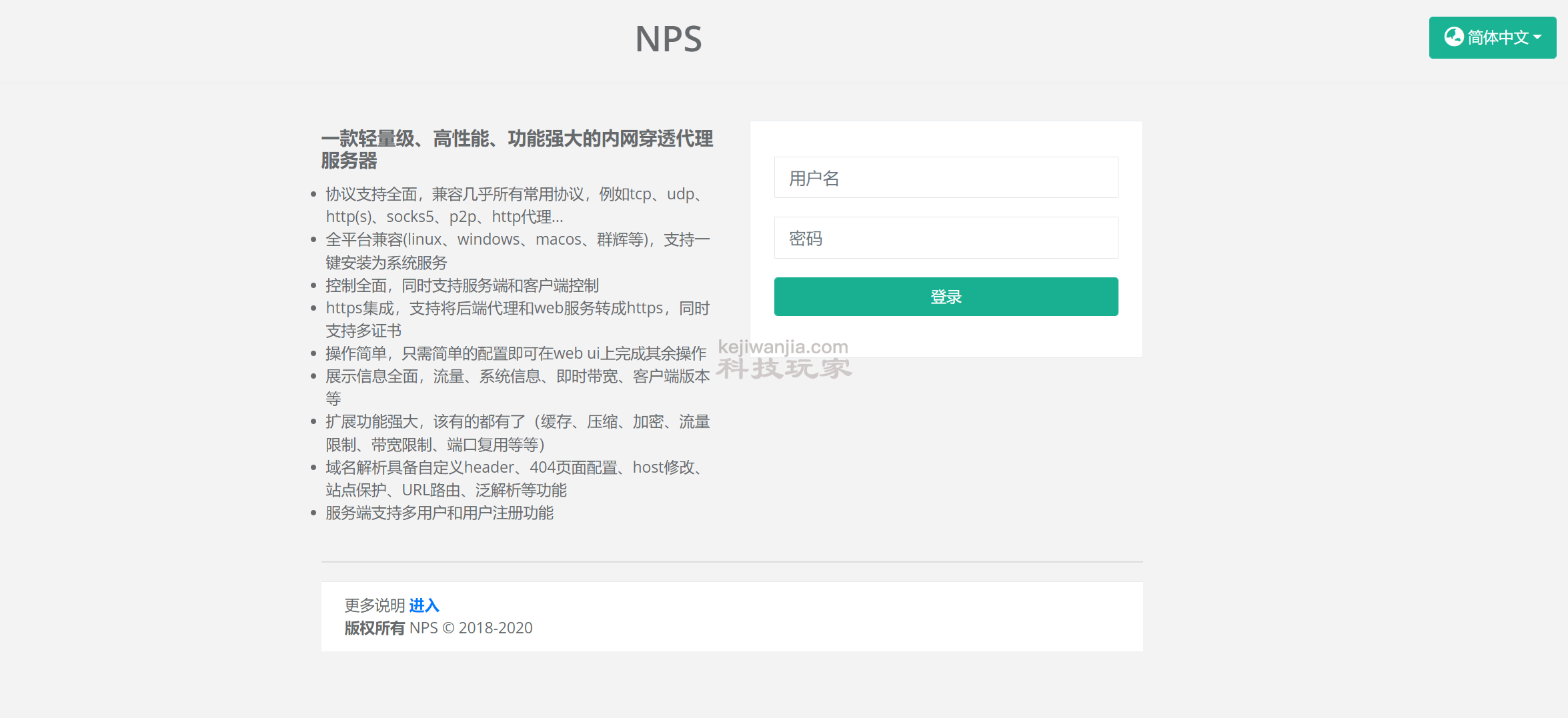Click the 扩展功能强大 bullet item
Image resolution: width=1568 pixels, height=718 pixels.
pos(517,433)
